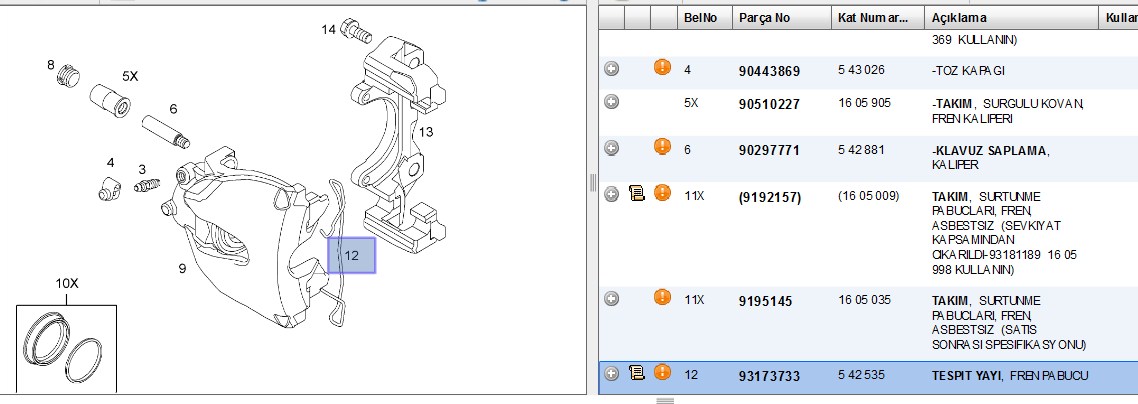Click the vertical splitter handle between panels
Screen dimensions: 1138x404
pyautogui.click(x=592, y=181)
